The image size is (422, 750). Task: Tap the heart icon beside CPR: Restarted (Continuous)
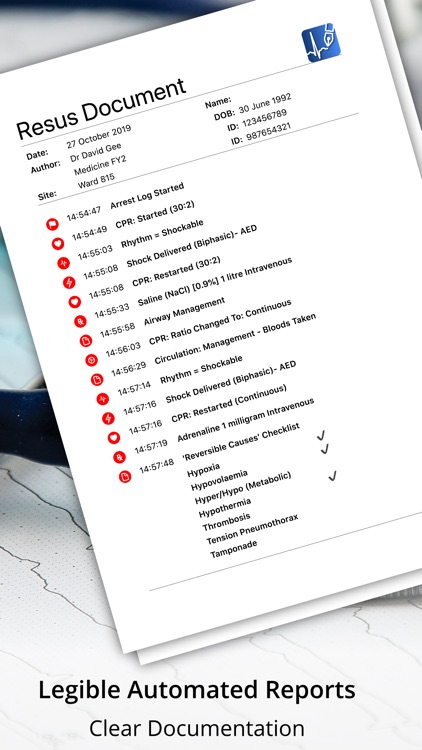[x=114, y=437]
